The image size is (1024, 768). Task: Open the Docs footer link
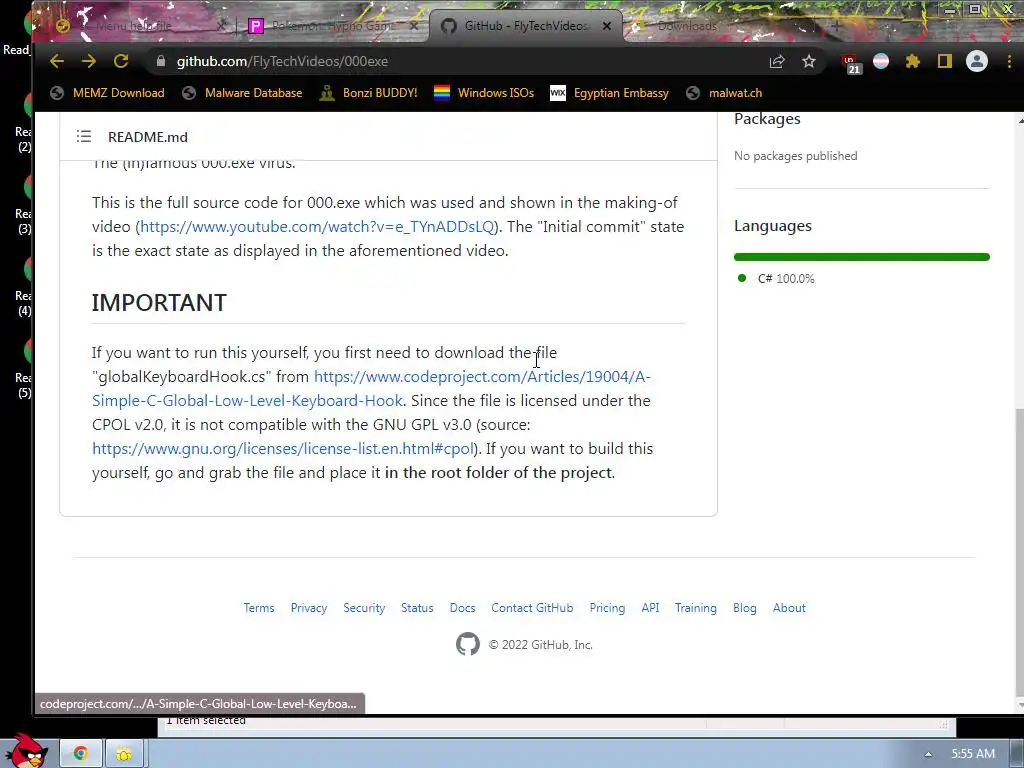[x=462, y=608]
